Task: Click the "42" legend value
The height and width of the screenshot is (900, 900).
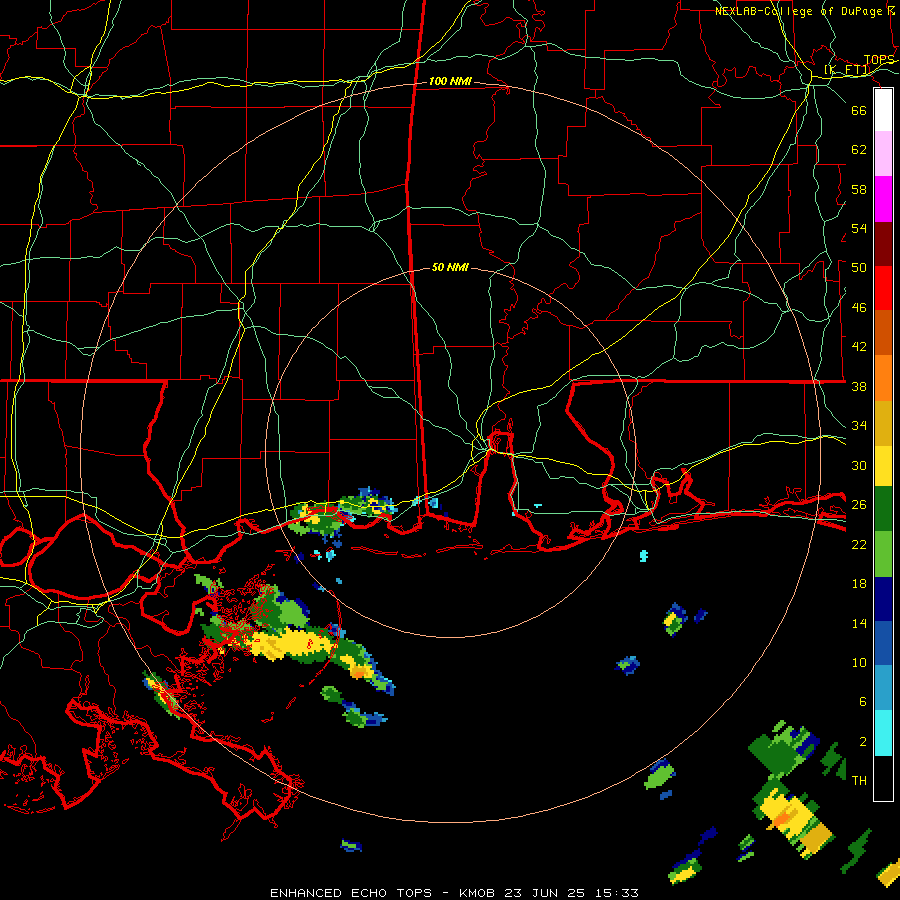Action: [859, 347]
